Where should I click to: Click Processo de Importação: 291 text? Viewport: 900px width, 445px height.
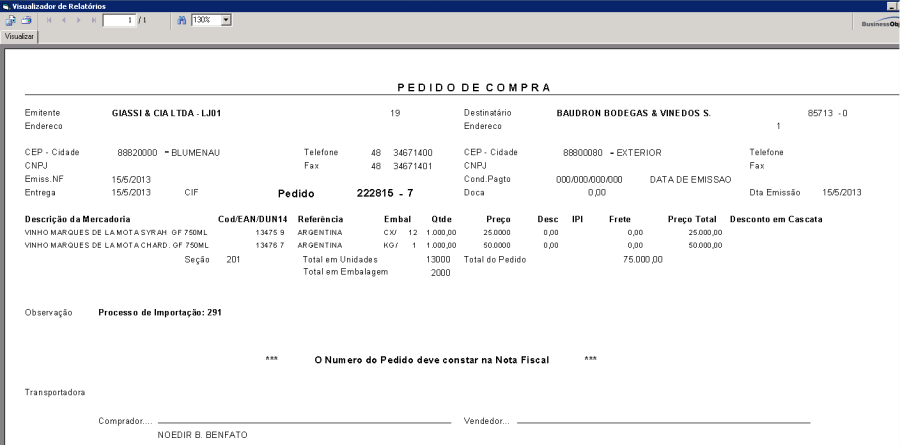click(x=160, y=313)
